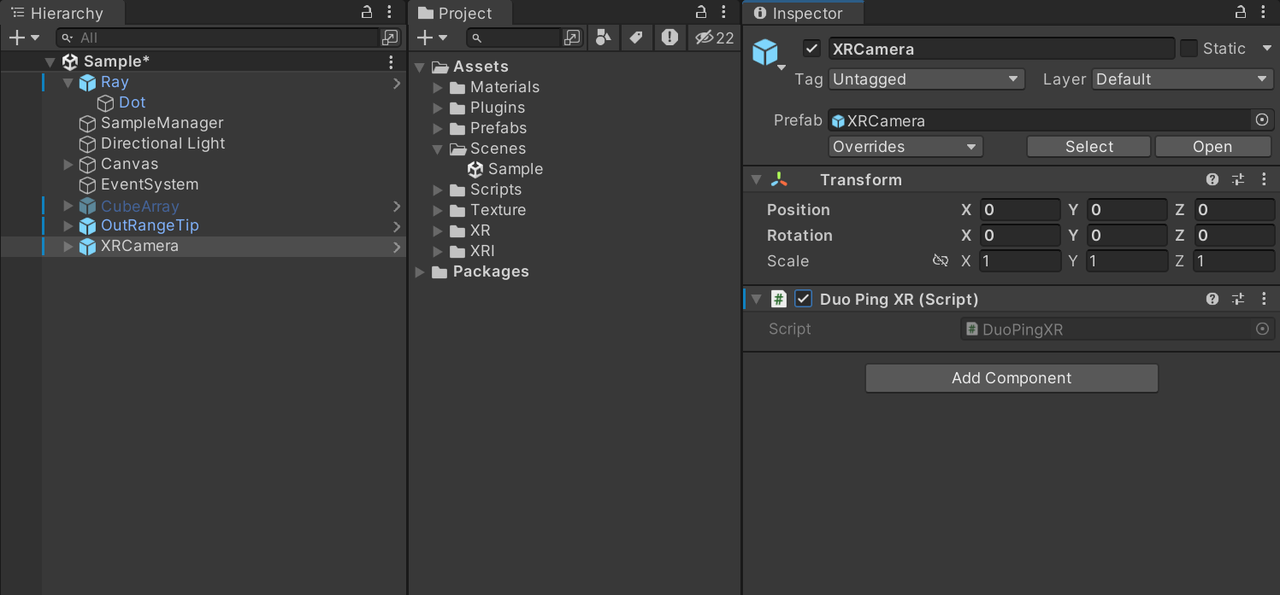
Task: Click the Project search by type icon
Action: (x=603, y=38)
